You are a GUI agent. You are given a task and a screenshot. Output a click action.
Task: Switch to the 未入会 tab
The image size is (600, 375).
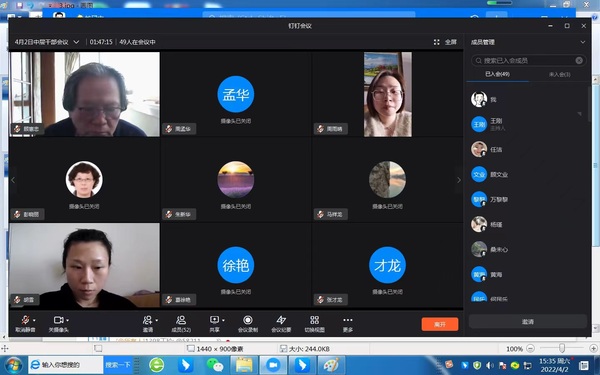coord(559,74)
